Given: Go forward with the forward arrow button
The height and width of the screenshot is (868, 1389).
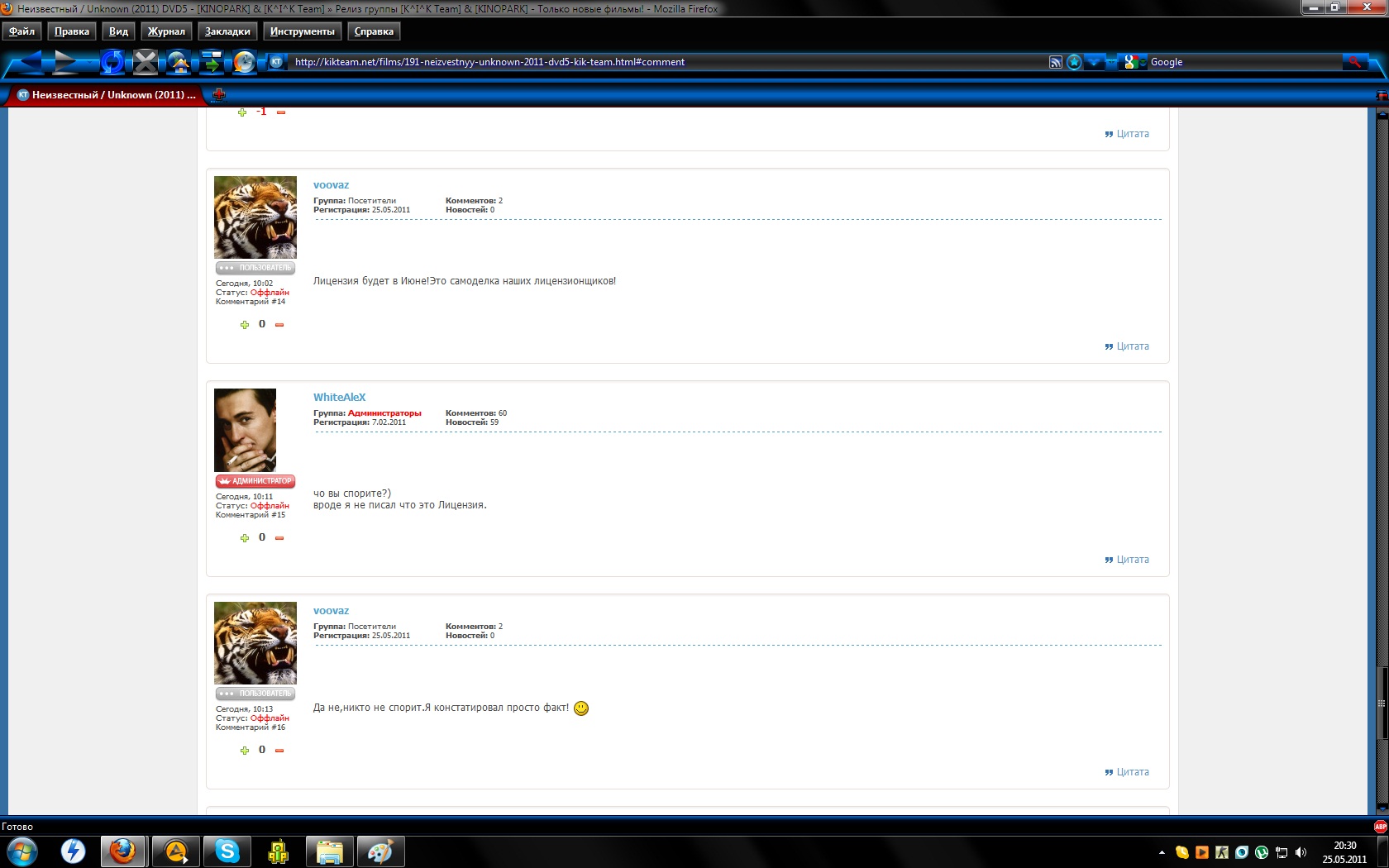Looking at the screenshot, I should pos(66,62).
